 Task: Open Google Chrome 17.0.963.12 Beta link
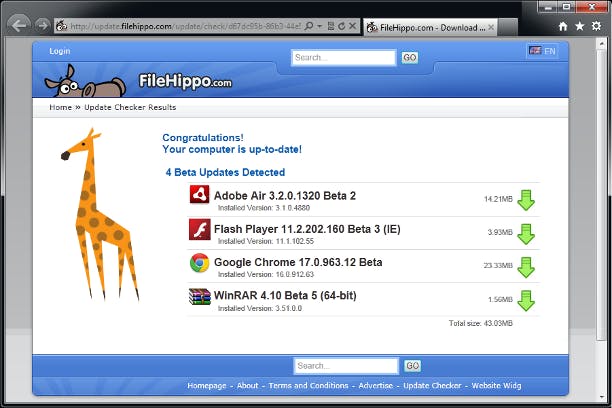coord(298,262)
